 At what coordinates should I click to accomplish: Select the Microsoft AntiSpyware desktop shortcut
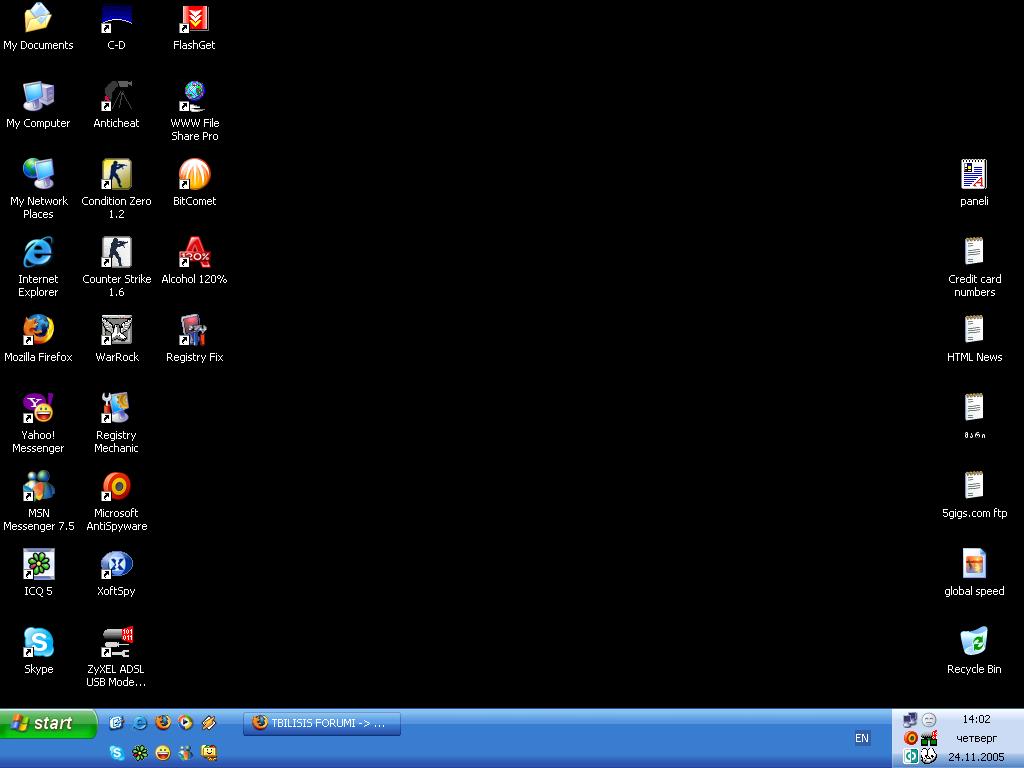click(116, 501)
